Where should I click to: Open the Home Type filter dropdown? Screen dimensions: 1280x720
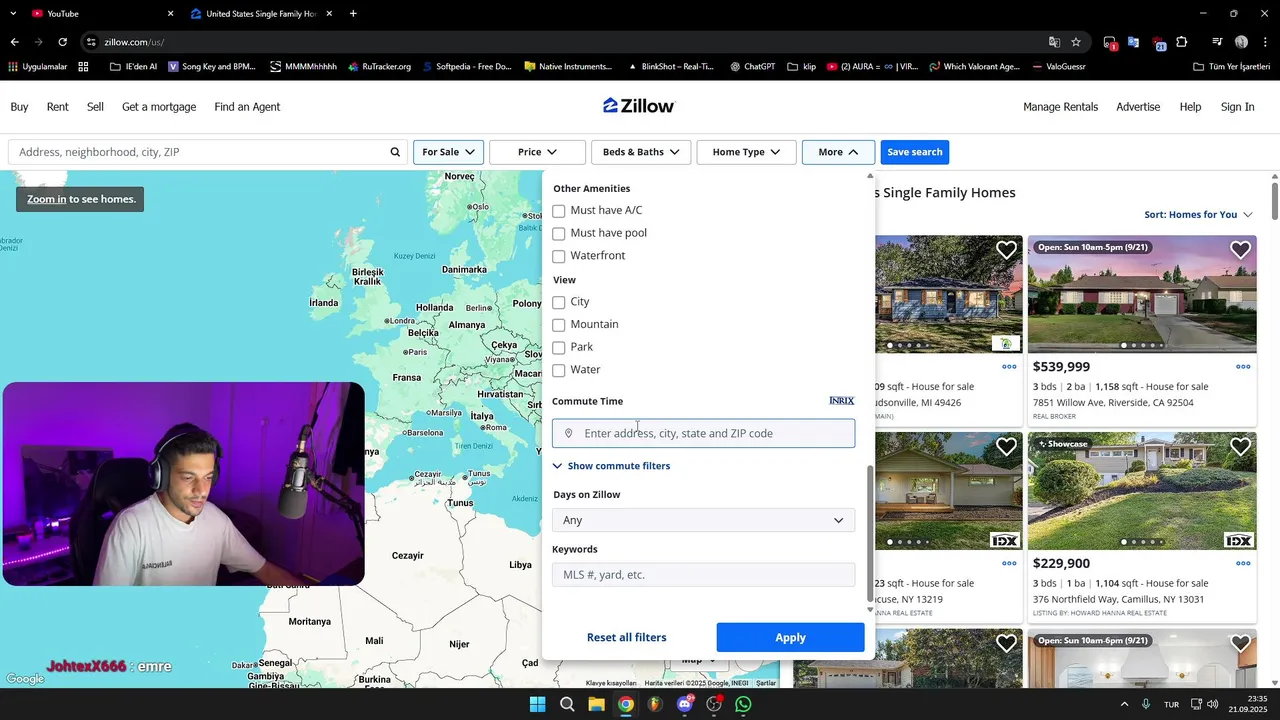[746, 152]
